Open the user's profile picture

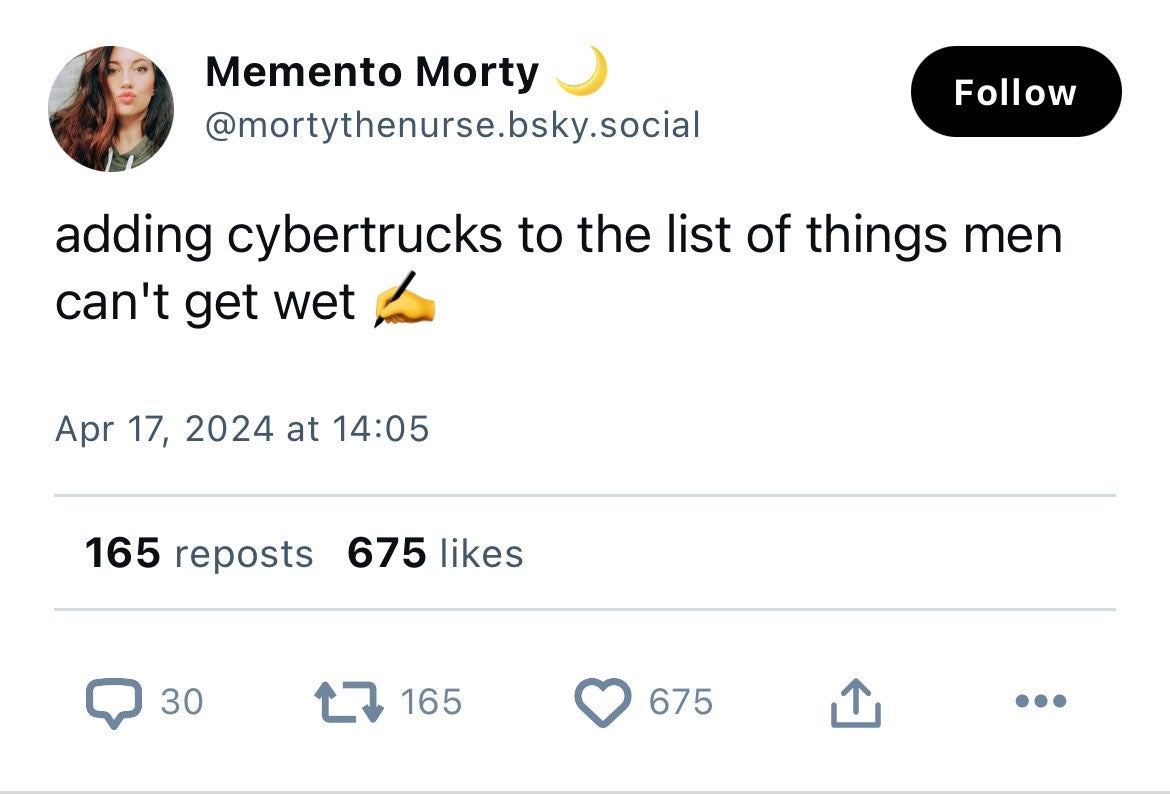pos(111,109)
